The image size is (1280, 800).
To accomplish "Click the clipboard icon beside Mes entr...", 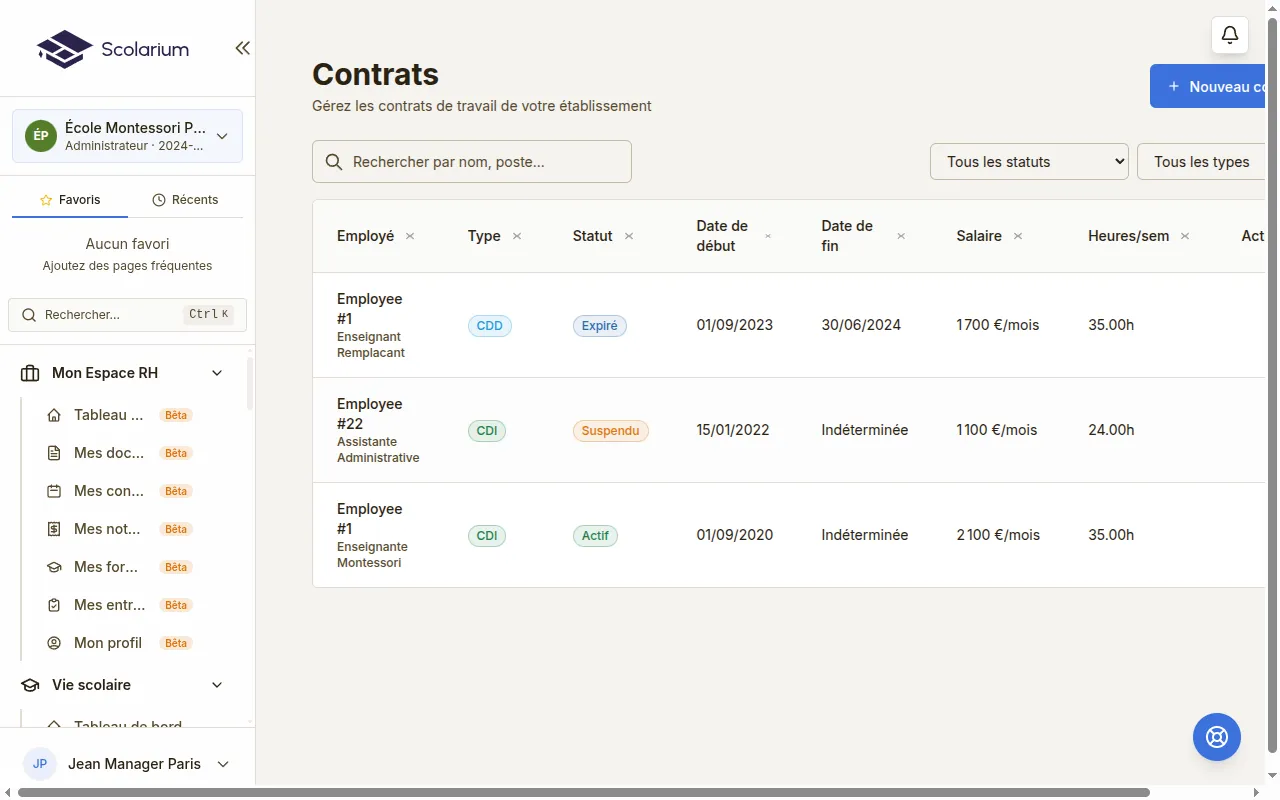I will (x=54, y=605).
